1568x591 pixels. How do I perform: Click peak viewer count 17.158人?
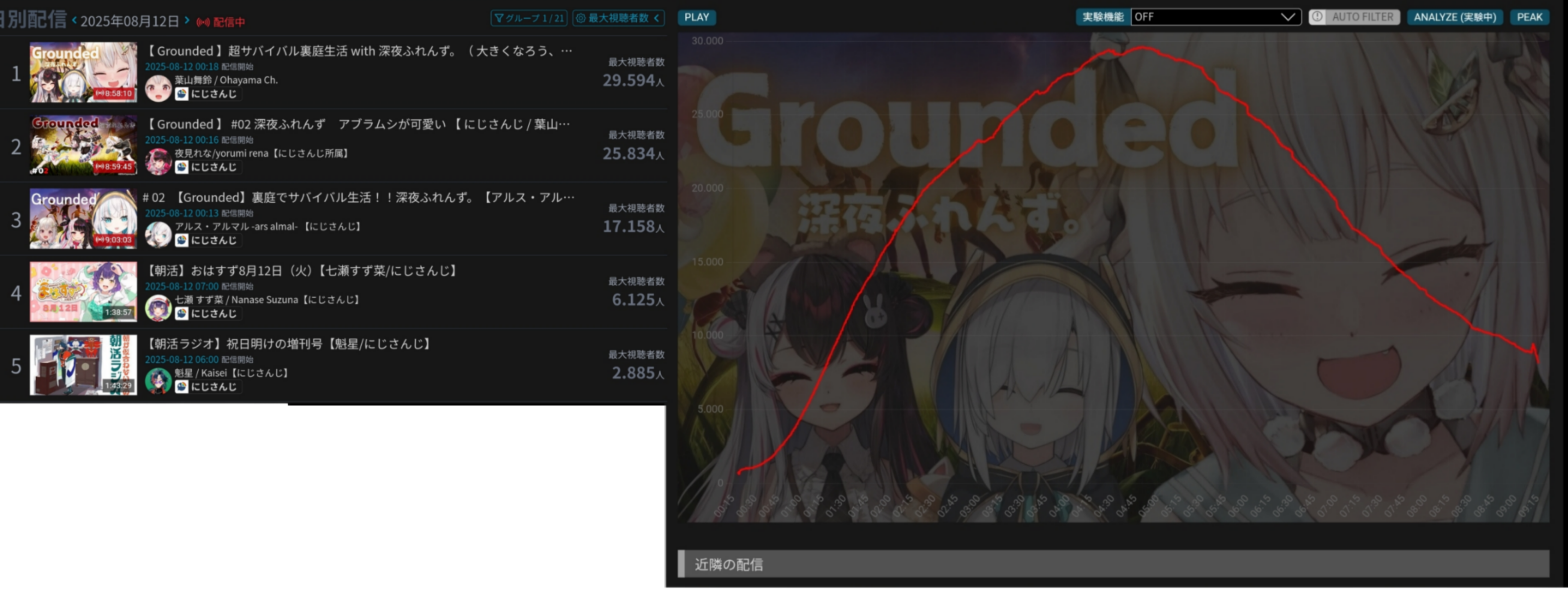633,227
